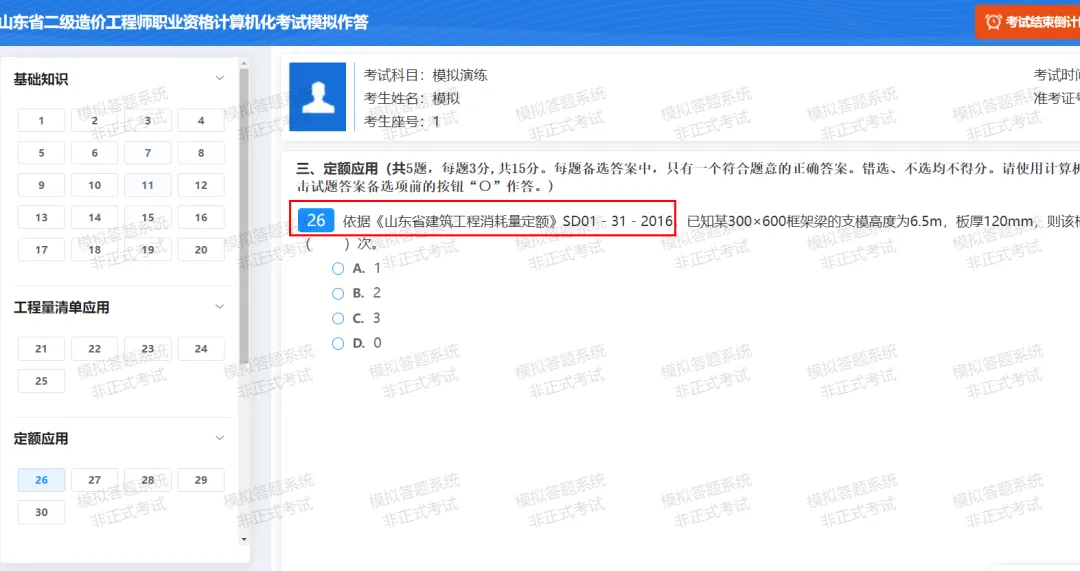Jump to question 16
Image resolution: width=1080 pixels, height=571 pixels.
pyautogui.click(x=201, y=218)
